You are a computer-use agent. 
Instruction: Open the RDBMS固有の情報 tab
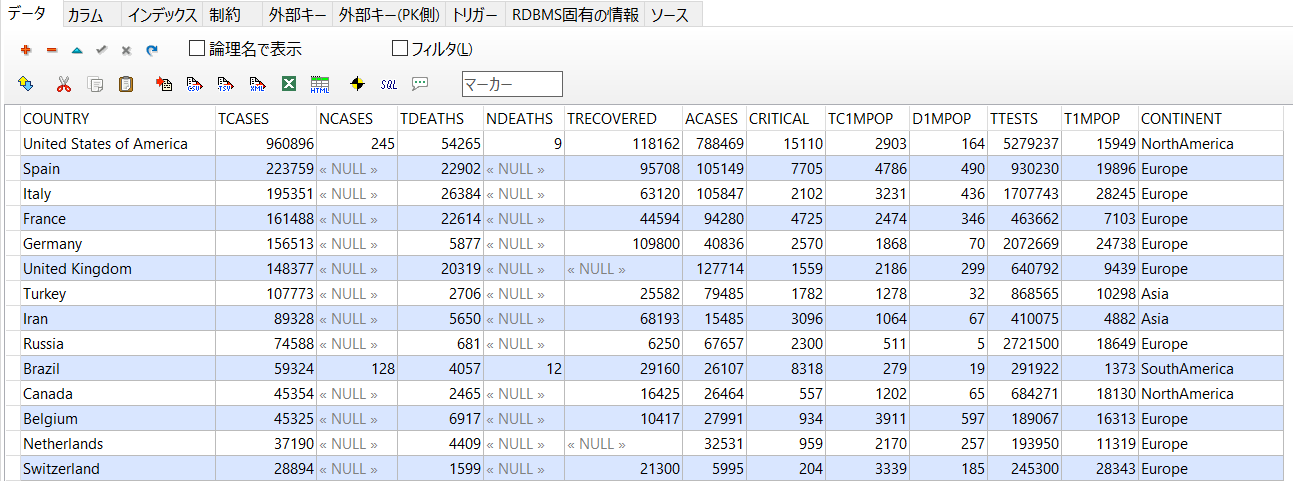pyautogui.click(x=575, y=15)
